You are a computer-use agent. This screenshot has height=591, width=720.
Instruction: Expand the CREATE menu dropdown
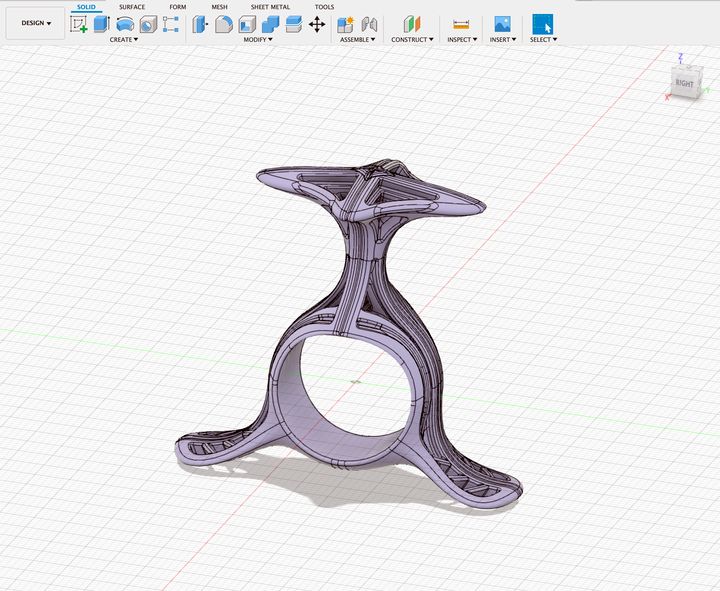point(124,40)
